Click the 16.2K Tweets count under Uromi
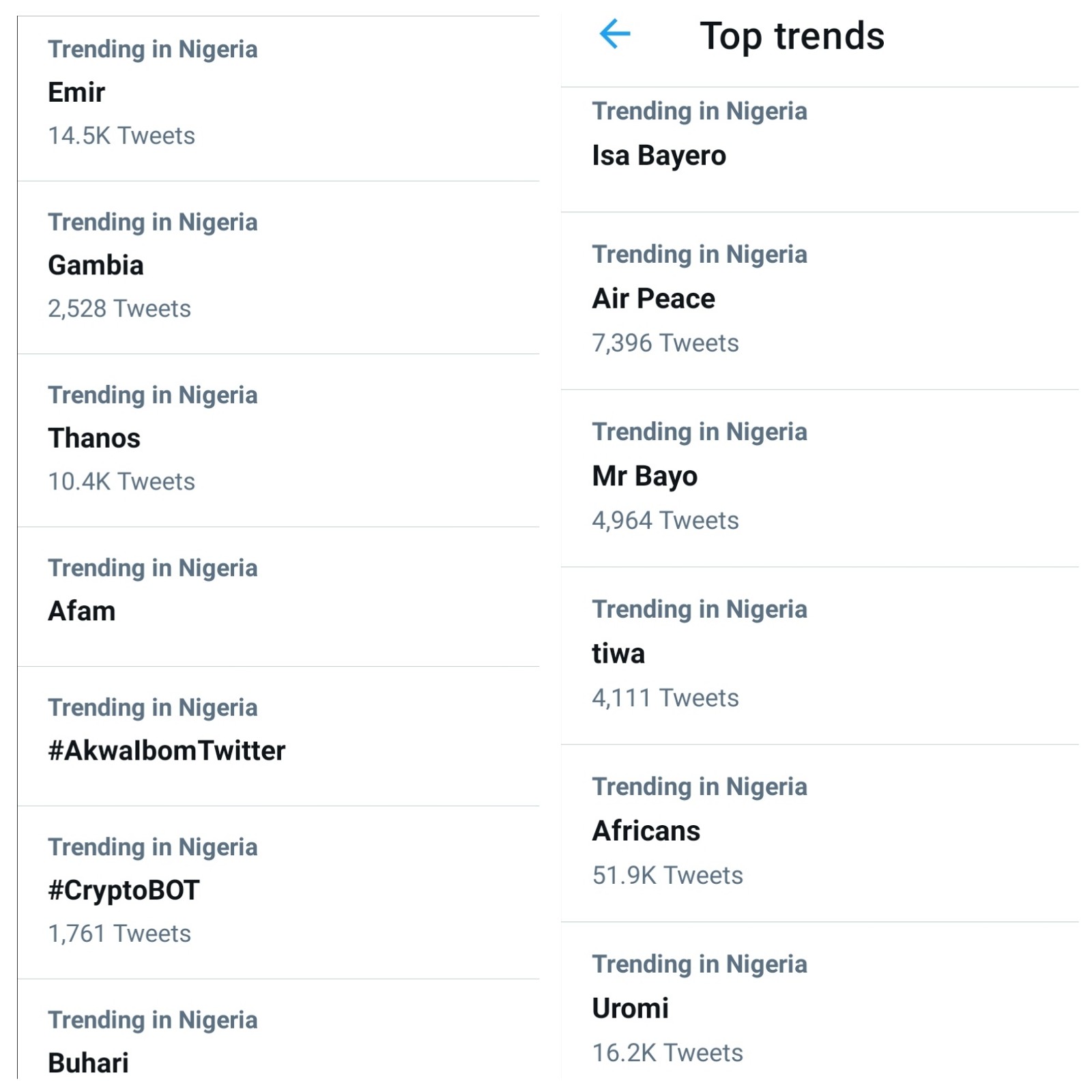The image size is (1092, 1092). (x=667, y=1052)
